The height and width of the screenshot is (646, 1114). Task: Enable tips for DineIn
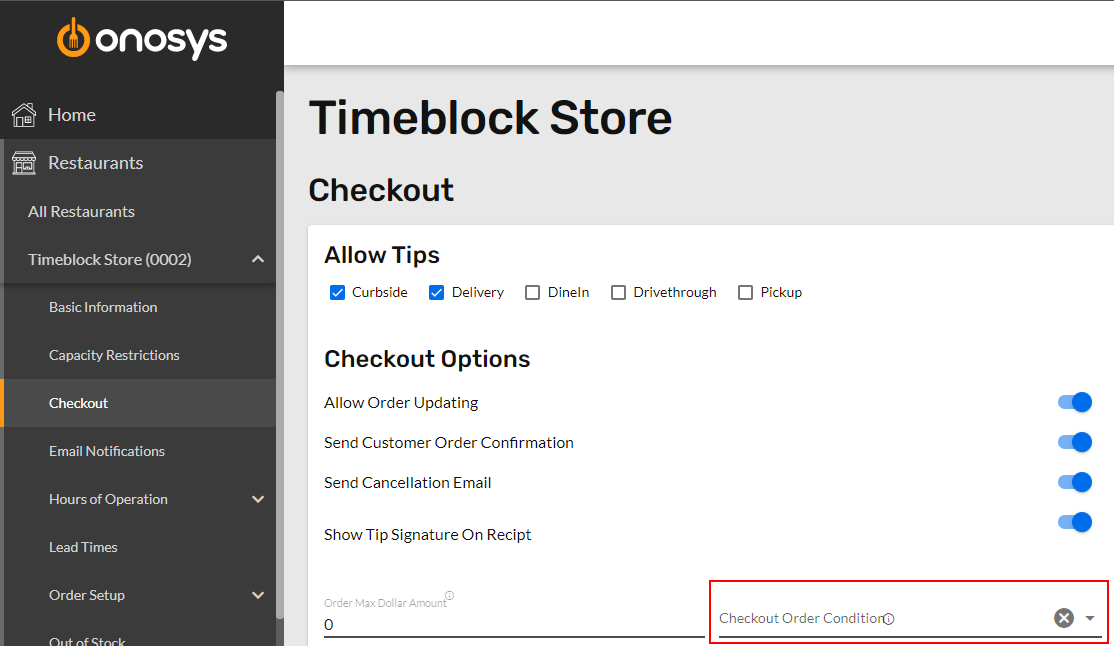532,293
